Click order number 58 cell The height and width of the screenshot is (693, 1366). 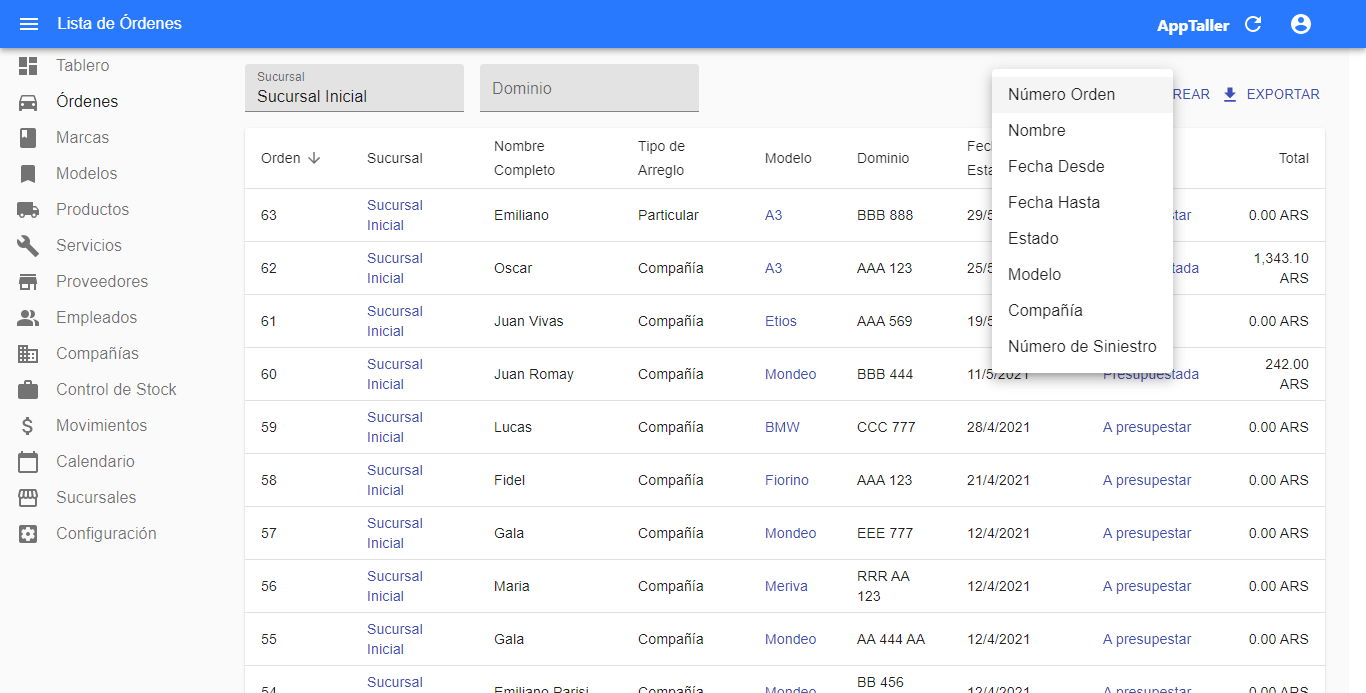click(269, 480)
